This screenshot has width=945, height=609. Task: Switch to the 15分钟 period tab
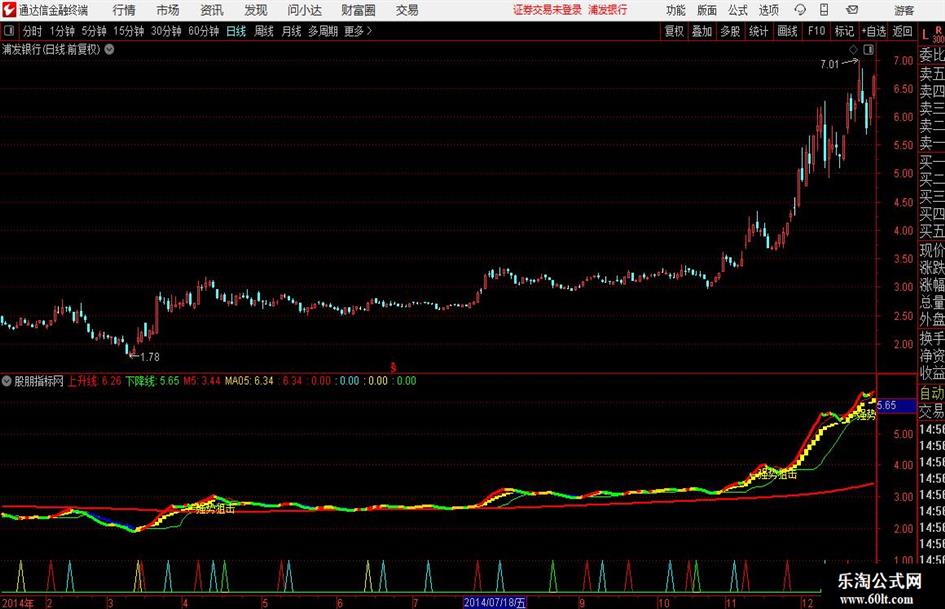[x=129, y=31]
